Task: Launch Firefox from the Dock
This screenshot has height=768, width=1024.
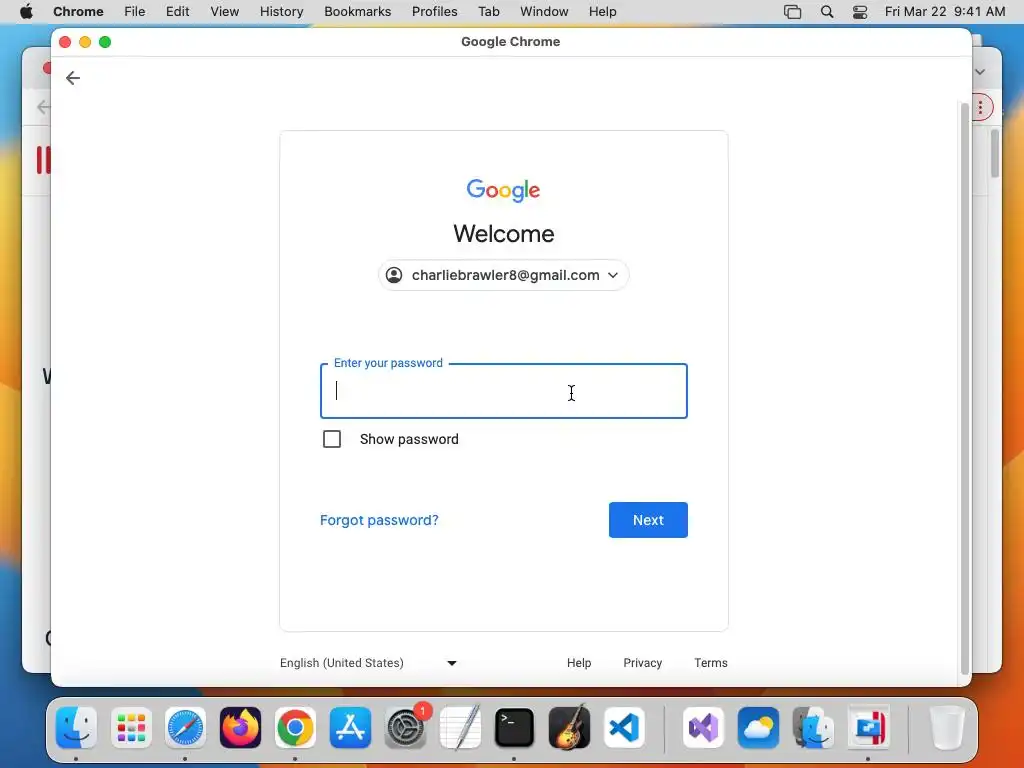Action: click(240, 728)
